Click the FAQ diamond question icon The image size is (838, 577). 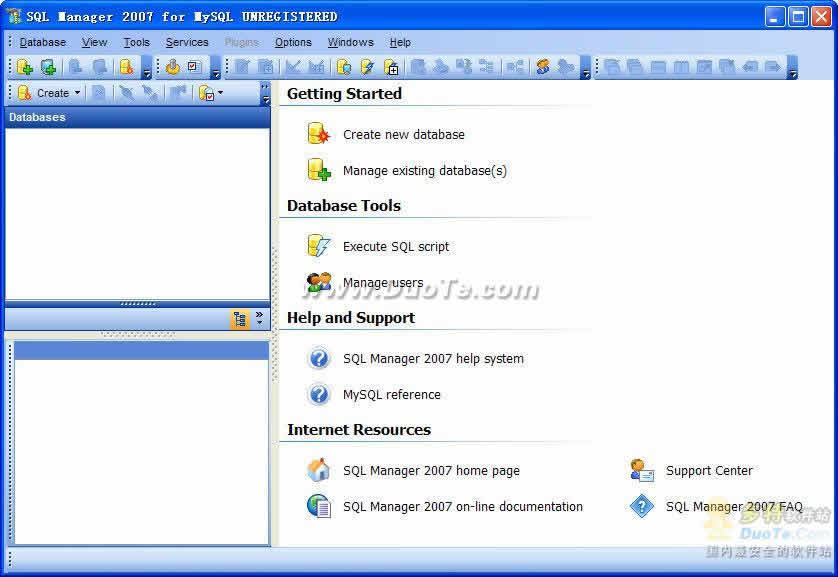[x=642, y=506]
